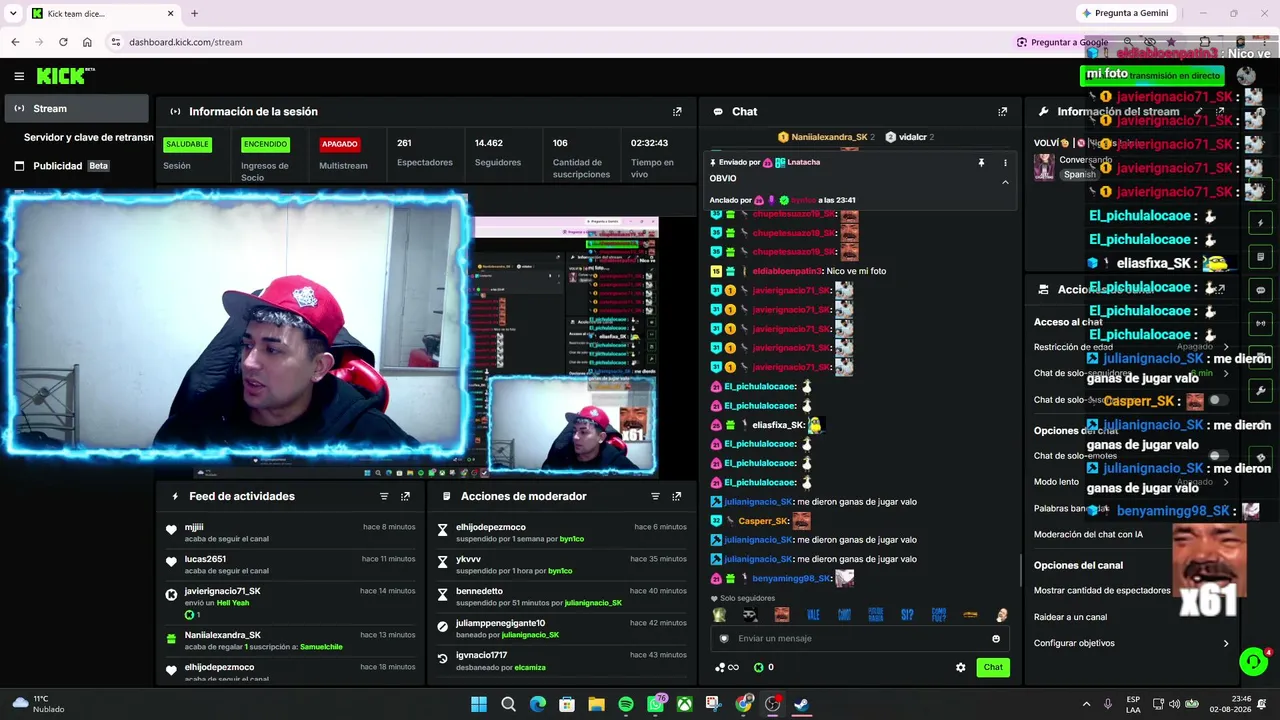This screenshot has width=1280, height=720.
Task: Select the Kick team browser tab
Action: click(x=100, y=13)
